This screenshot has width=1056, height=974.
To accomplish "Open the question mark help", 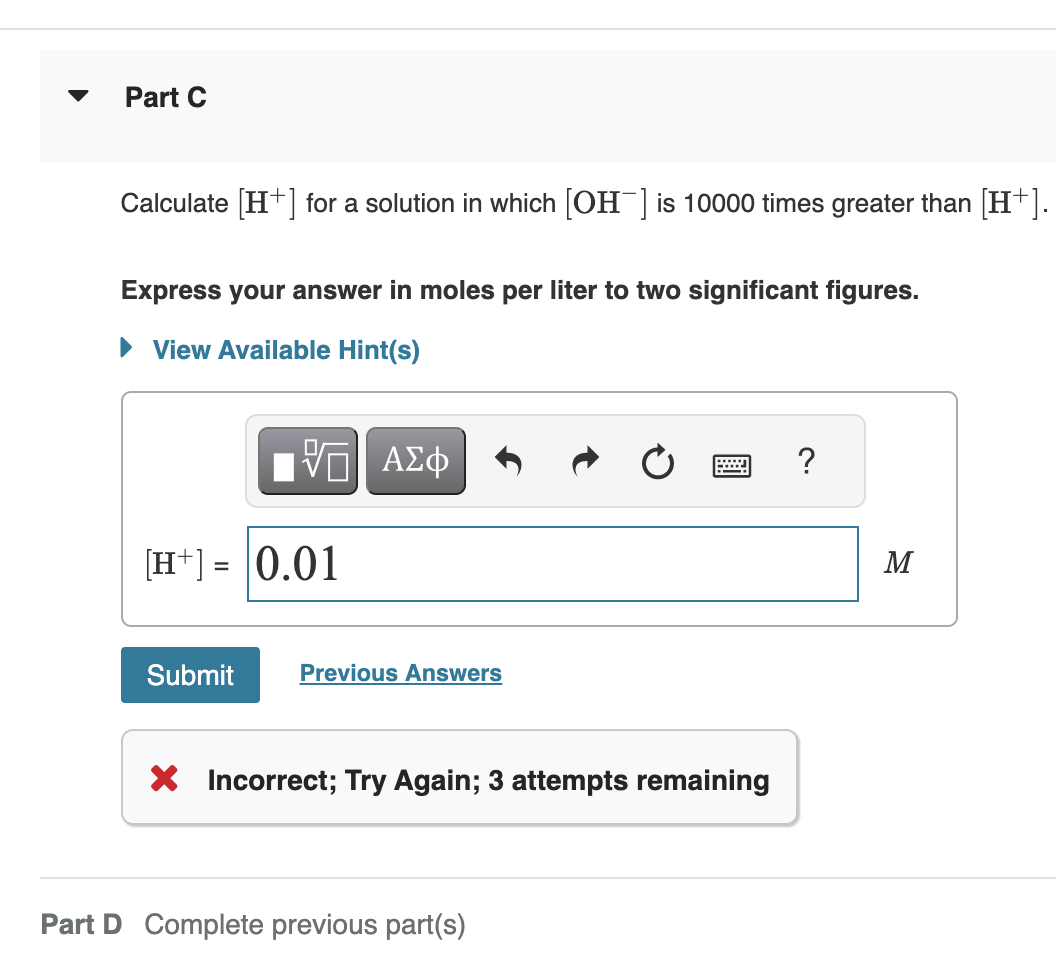I will [807, 461].
